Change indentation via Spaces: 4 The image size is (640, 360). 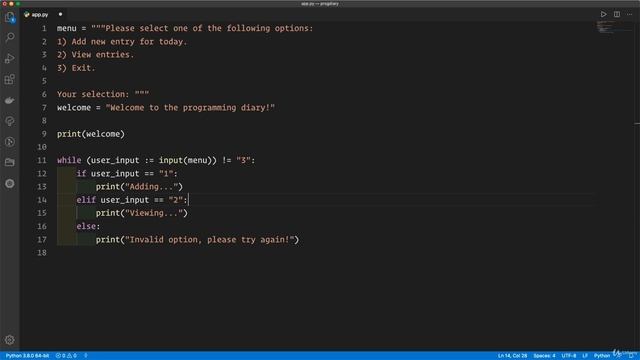point(544,356)
